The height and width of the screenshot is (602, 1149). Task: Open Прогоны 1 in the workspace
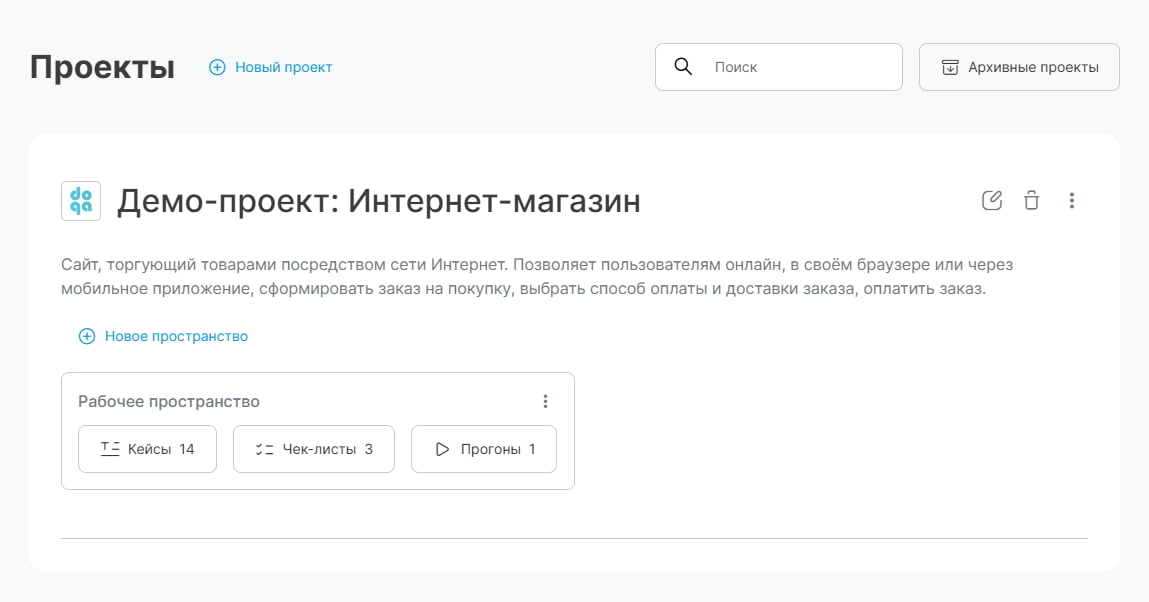[483, 448]
